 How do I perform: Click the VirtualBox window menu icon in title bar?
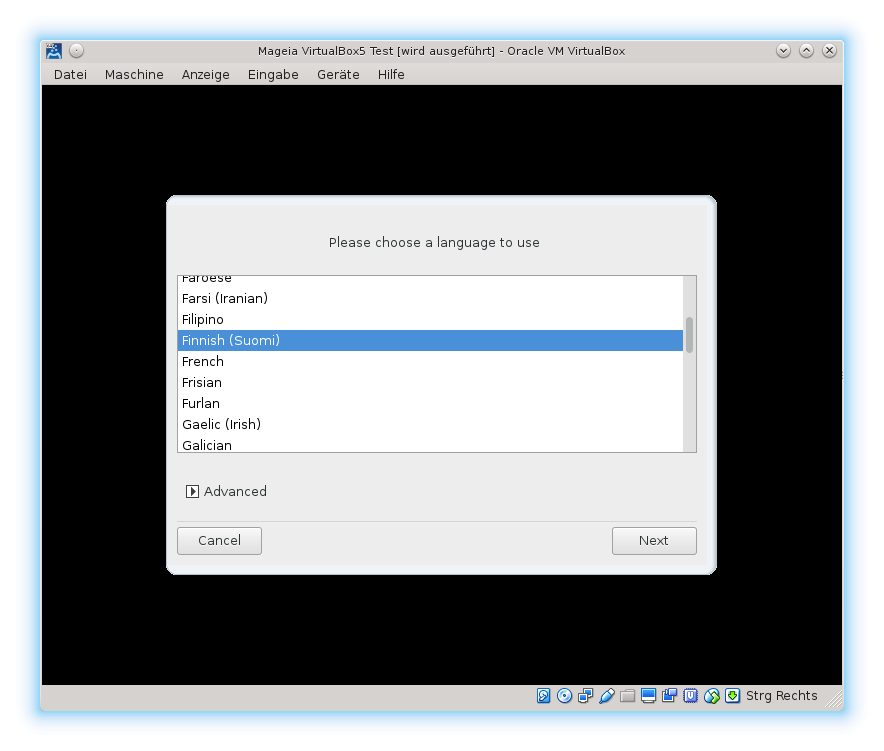(x=54, y=51)
